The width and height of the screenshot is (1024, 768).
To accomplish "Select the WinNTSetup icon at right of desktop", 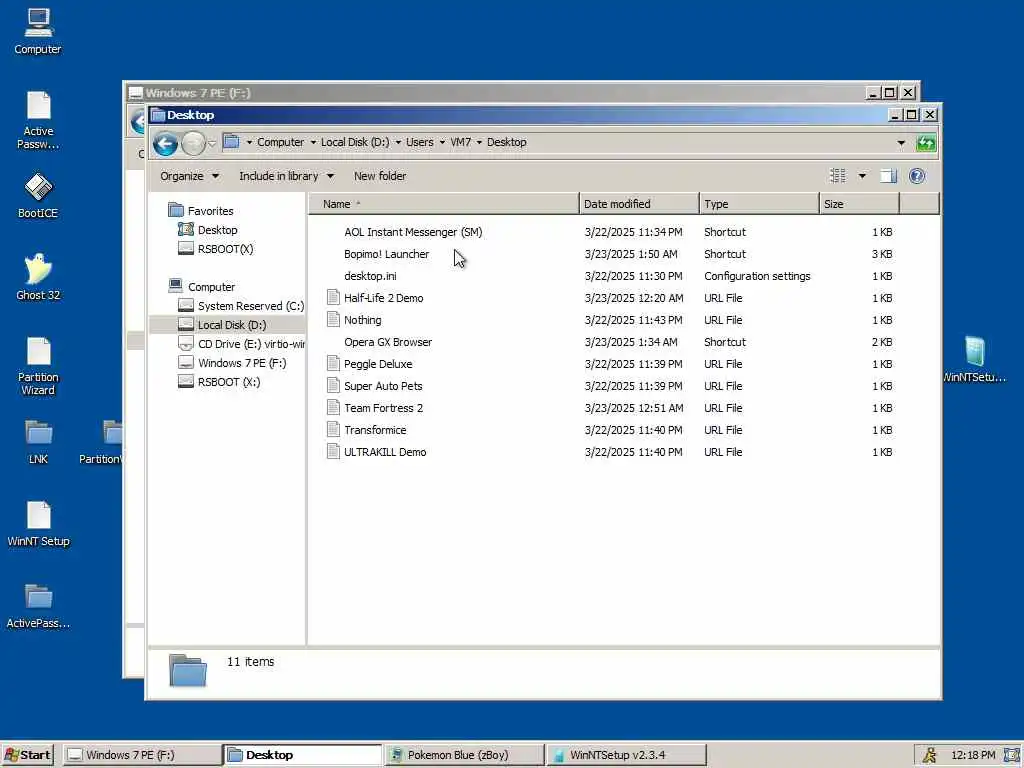I will click(974, 359).
